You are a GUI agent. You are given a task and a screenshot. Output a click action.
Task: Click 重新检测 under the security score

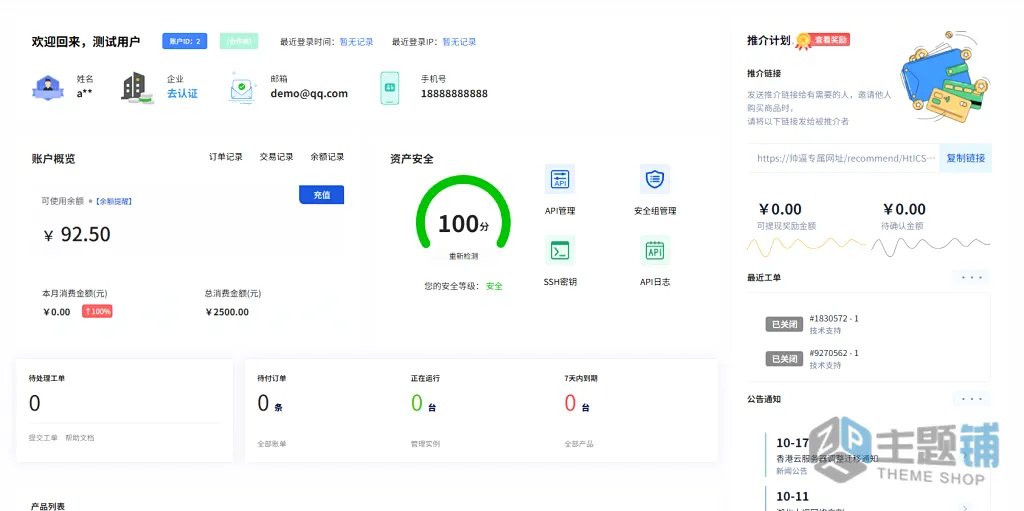463,256
